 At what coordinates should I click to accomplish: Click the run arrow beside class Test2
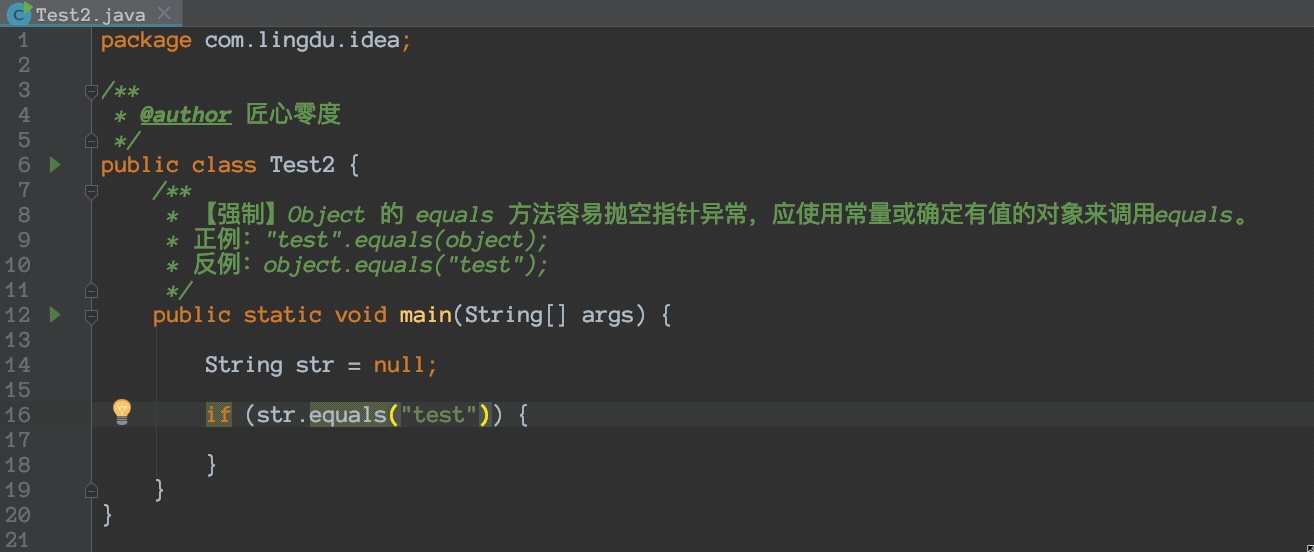point(55,165)
